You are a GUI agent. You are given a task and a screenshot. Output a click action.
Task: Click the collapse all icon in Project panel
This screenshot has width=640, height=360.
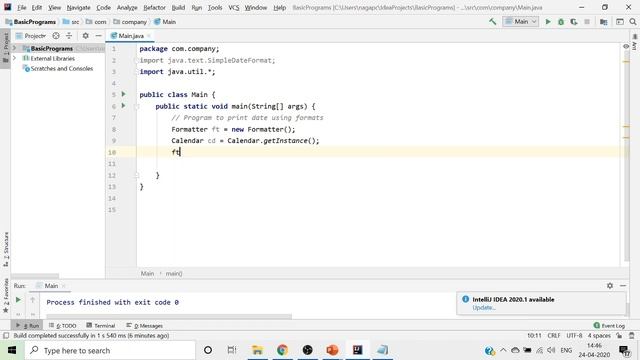69,36
